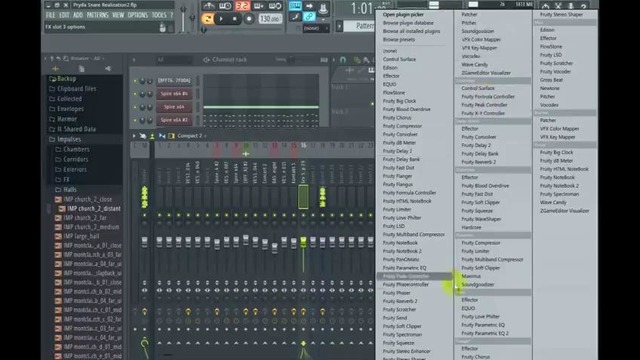Toggle wait-for-input-to-start recording icon
This screenshot has width=640, height=360.
tap(225, 6)
